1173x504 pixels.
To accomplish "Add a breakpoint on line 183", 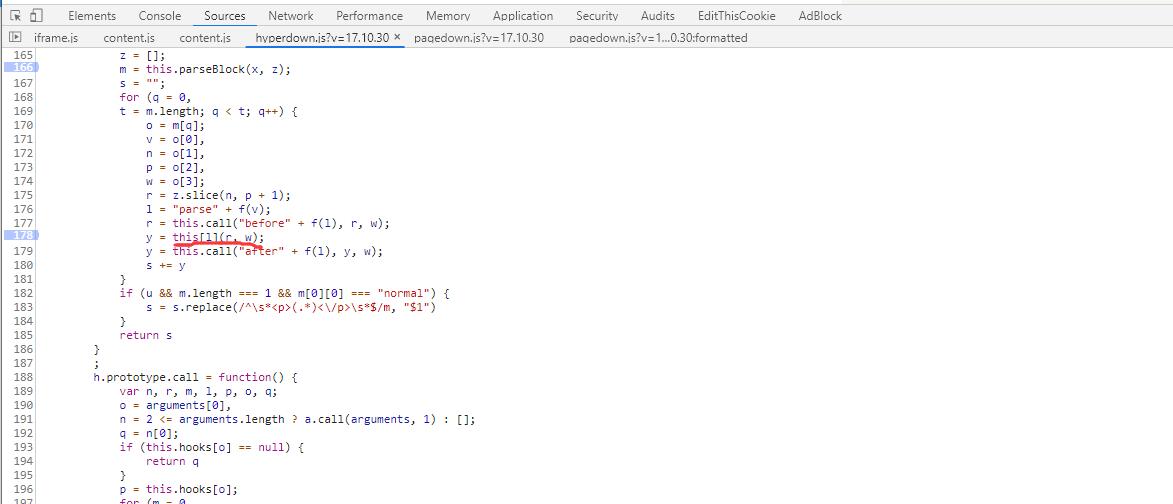I will click(x=22, y=307).
